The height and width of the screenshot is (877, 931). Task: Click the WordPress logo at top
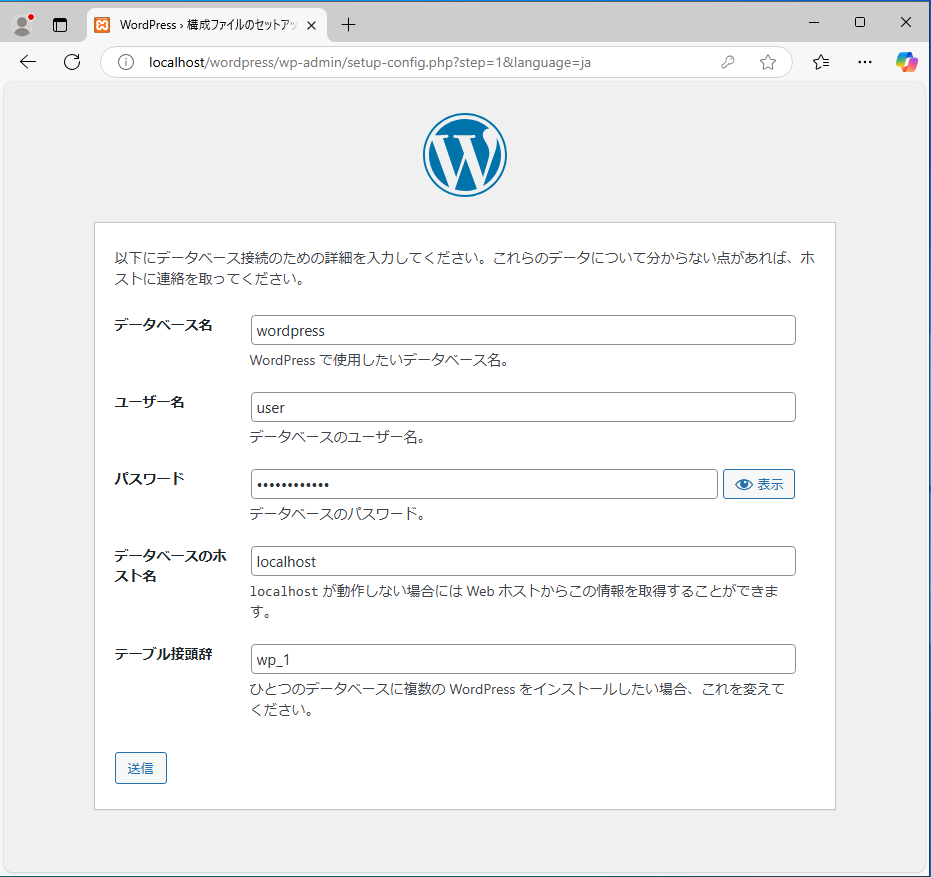coord(464,155)
